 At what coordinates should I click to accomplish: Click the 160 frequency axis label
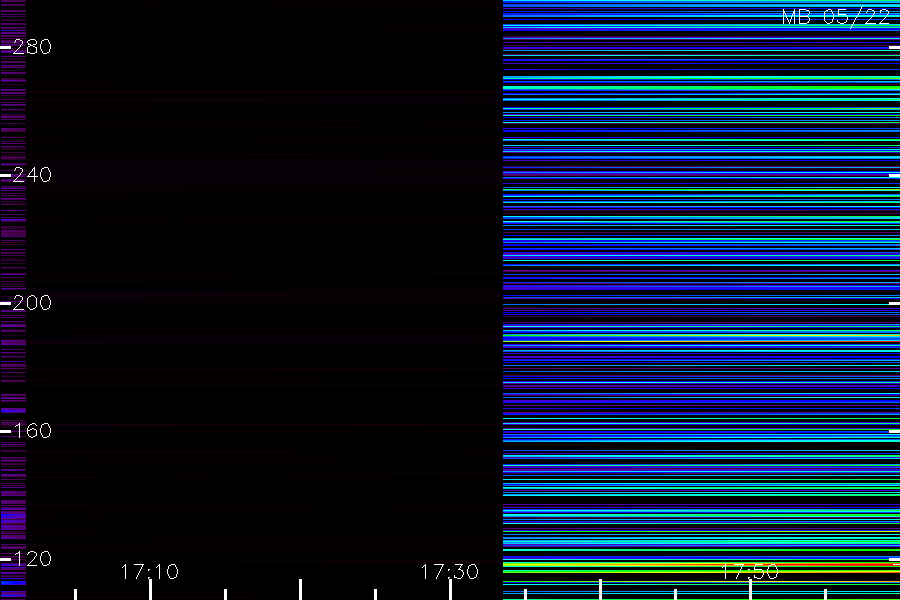pyautogui.click(x=32, y=431)
